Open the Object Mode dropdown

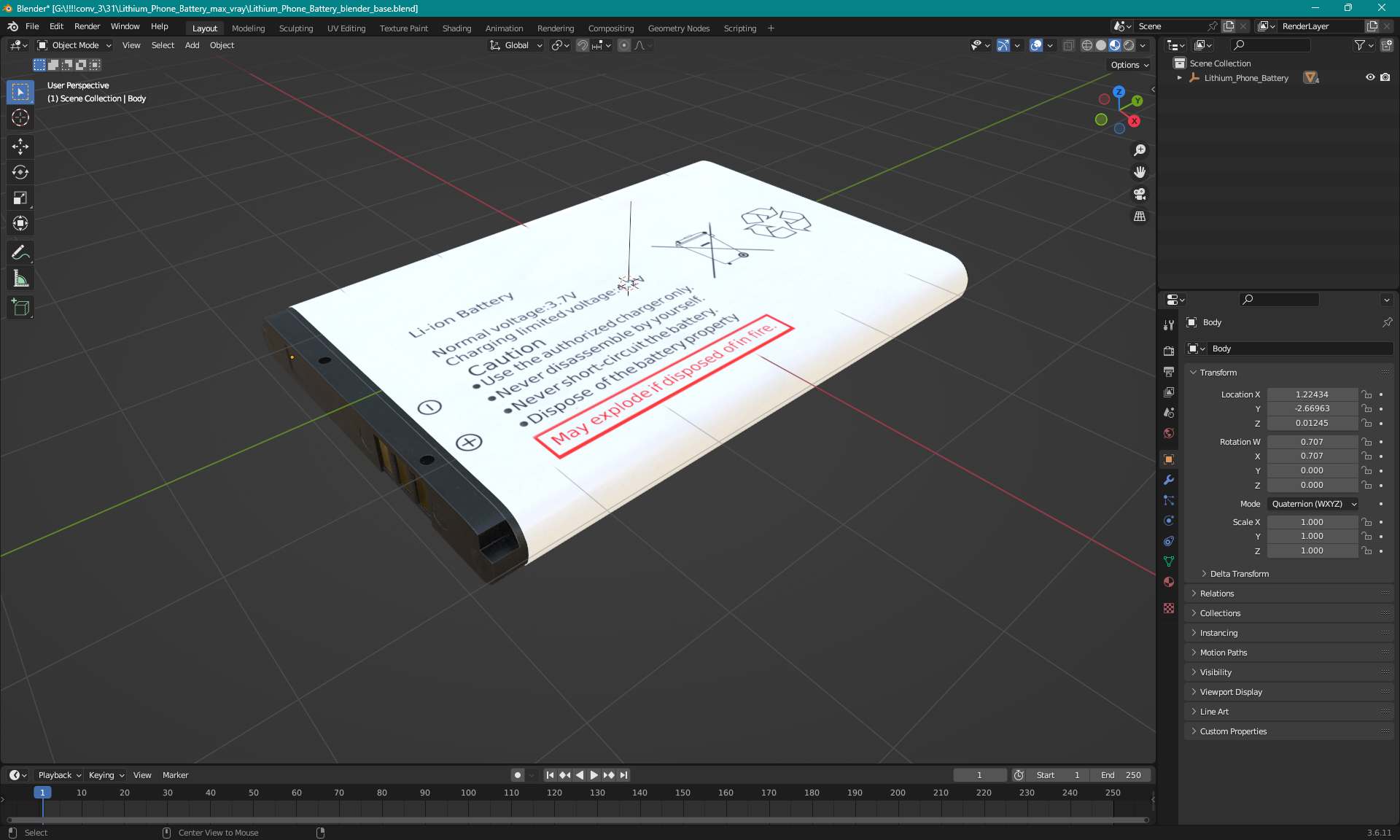pos(74,45)
